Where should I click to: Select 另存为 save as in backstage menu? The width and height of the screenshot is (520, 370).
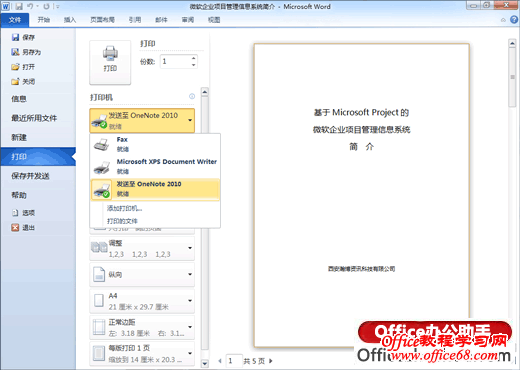click(x=26, y=52)
